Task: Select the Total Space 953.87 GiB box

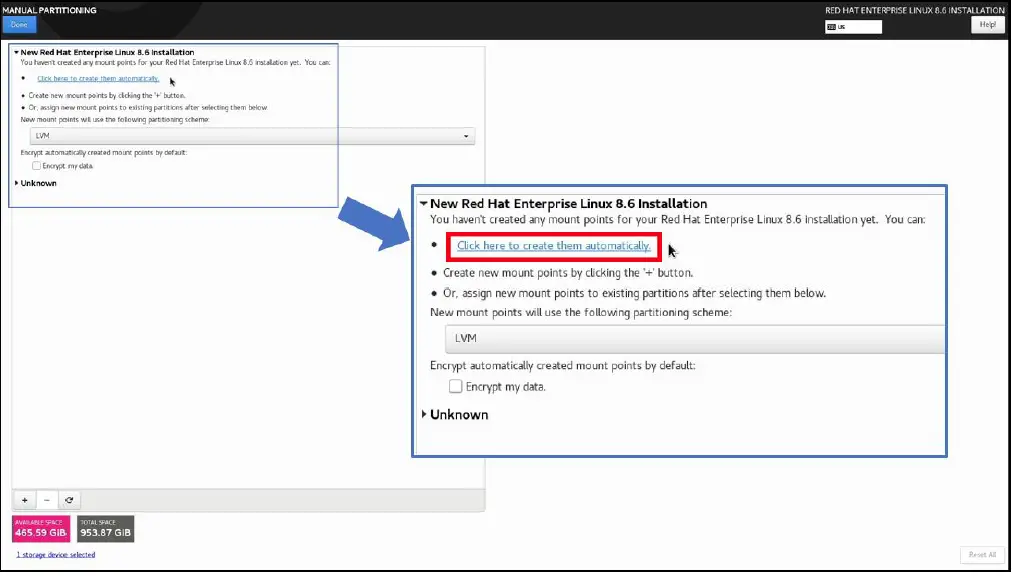Action: click(x=106, y=529)
